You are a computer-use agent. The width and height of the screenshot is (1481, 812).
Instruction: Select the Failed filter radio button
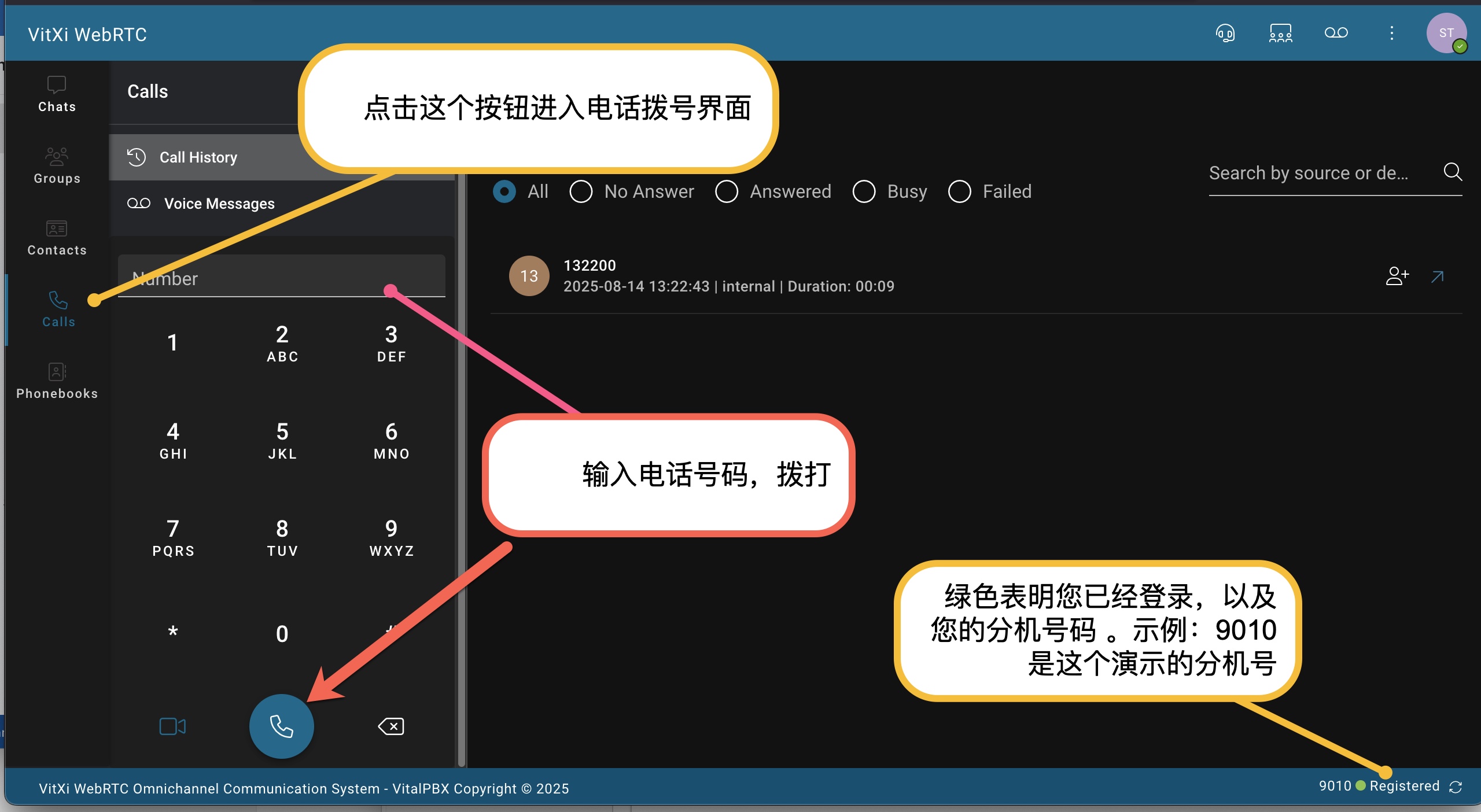(x=959, y=191)
